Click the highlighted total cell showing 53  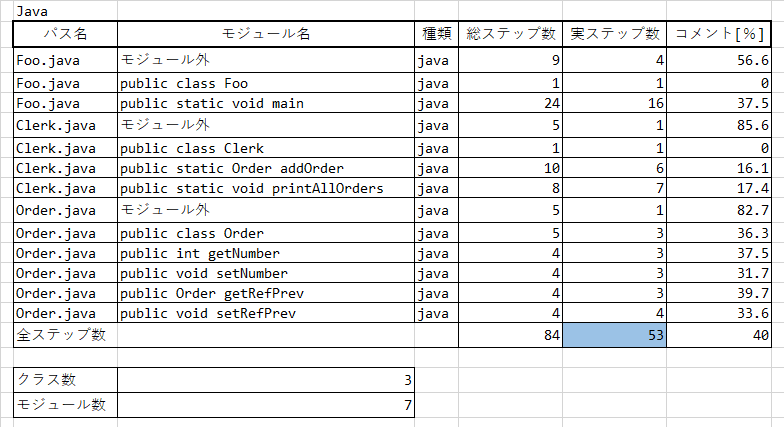[614, 335]
